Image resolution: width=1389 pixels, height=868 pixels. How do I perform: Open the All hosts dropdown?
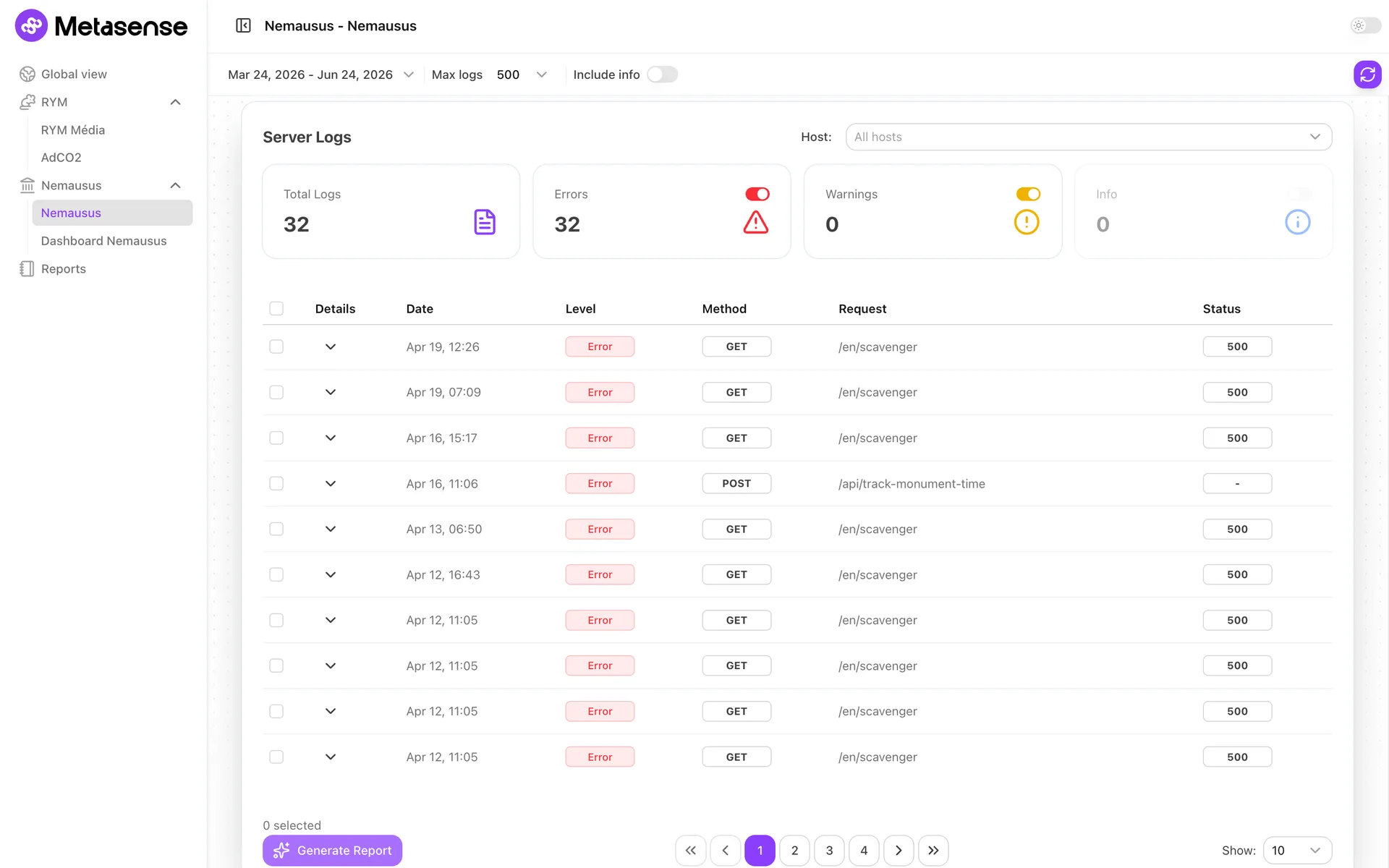1088,137
